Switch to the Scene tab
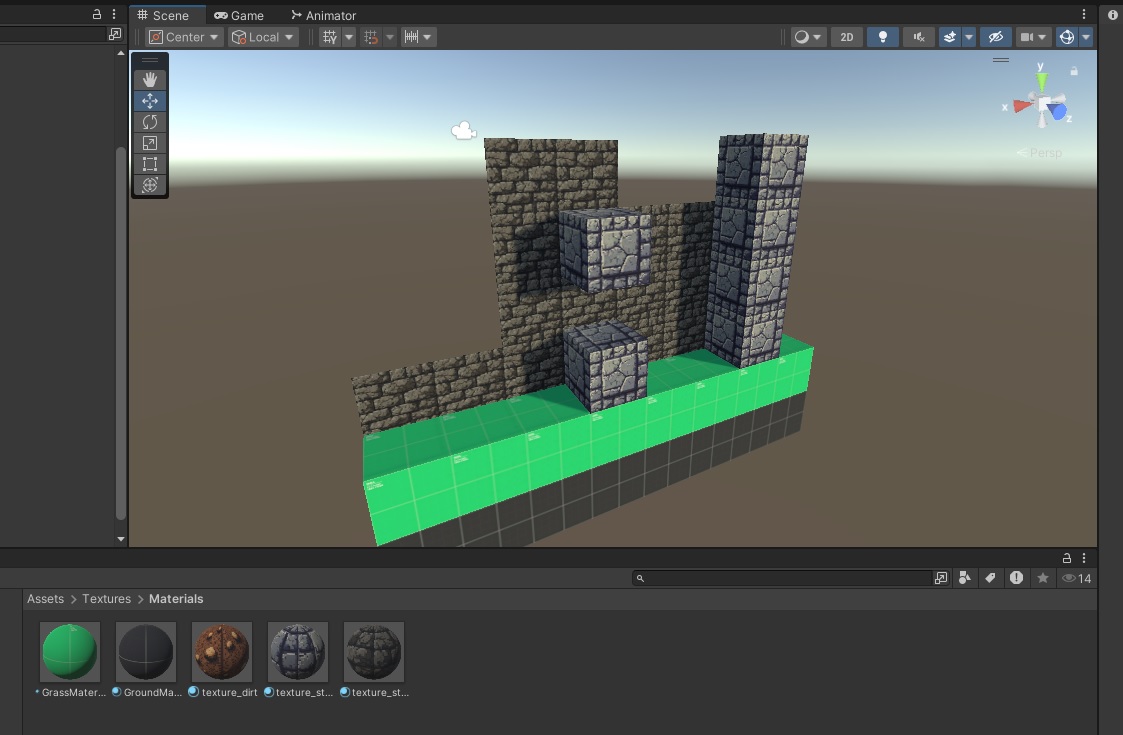Screen dimensions: 1123x735 [x=163, y=15]
